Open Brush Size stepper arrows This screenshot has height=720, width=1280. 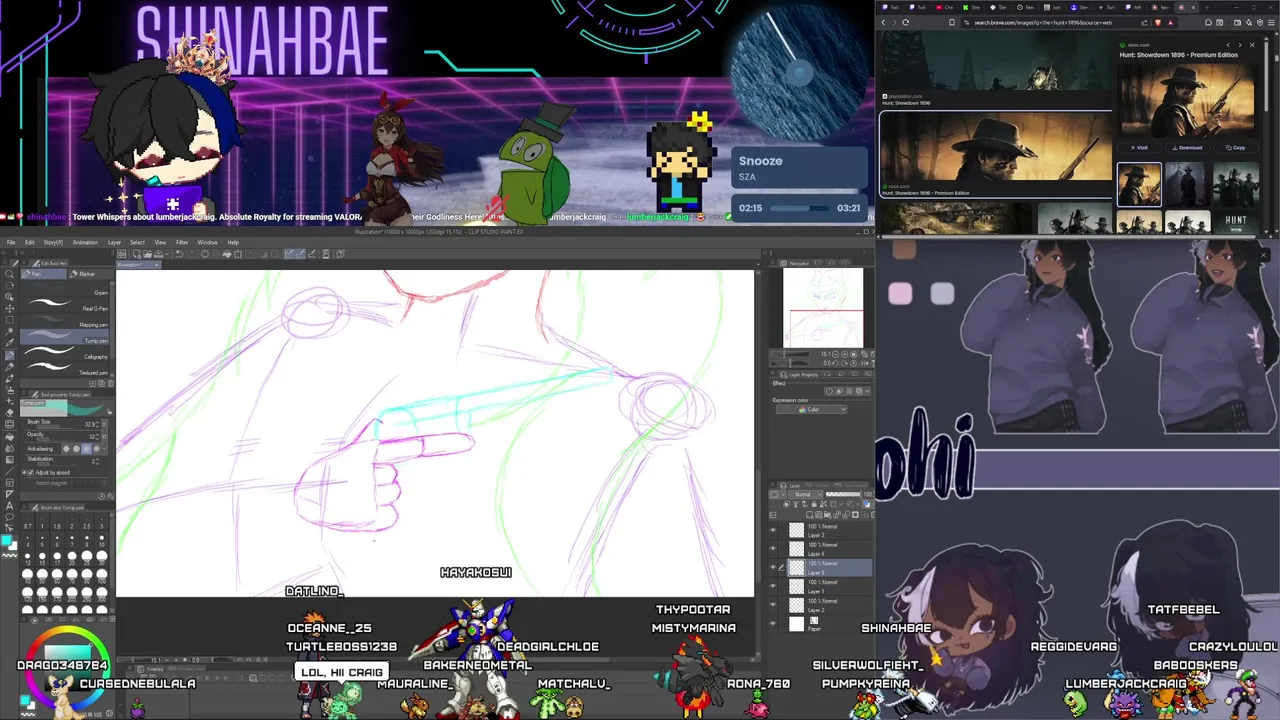(x=98, y=424)
